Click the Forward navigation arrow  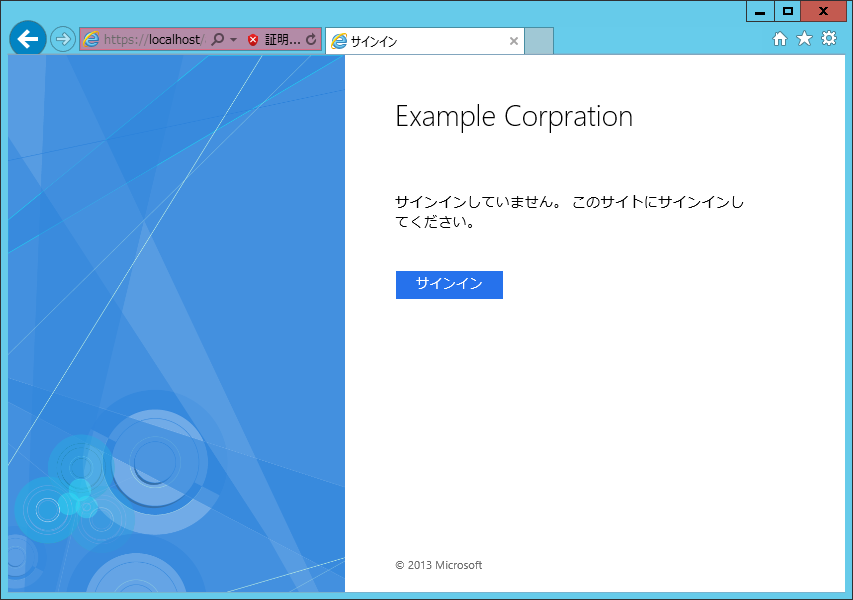pos(63,39)
